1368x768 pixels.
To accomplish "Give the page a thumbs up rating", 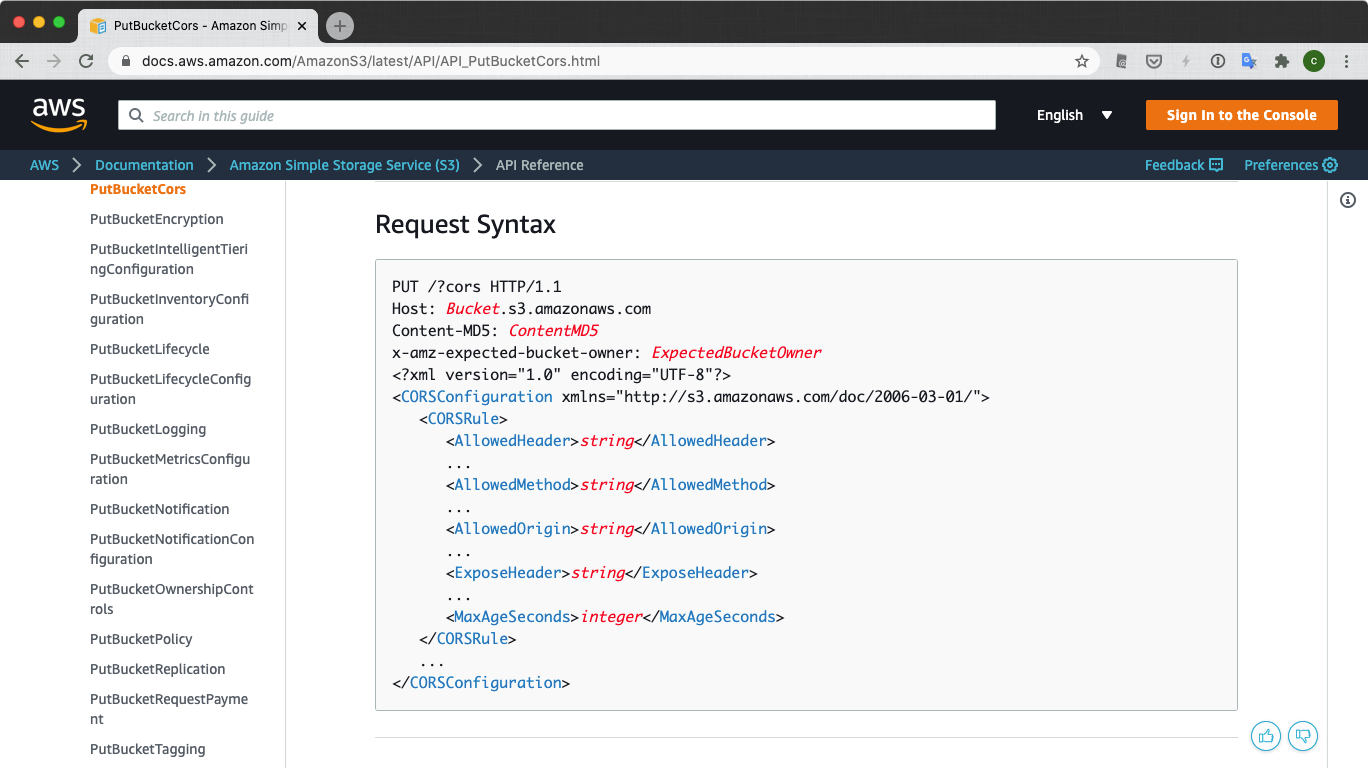I will 1266,736.
